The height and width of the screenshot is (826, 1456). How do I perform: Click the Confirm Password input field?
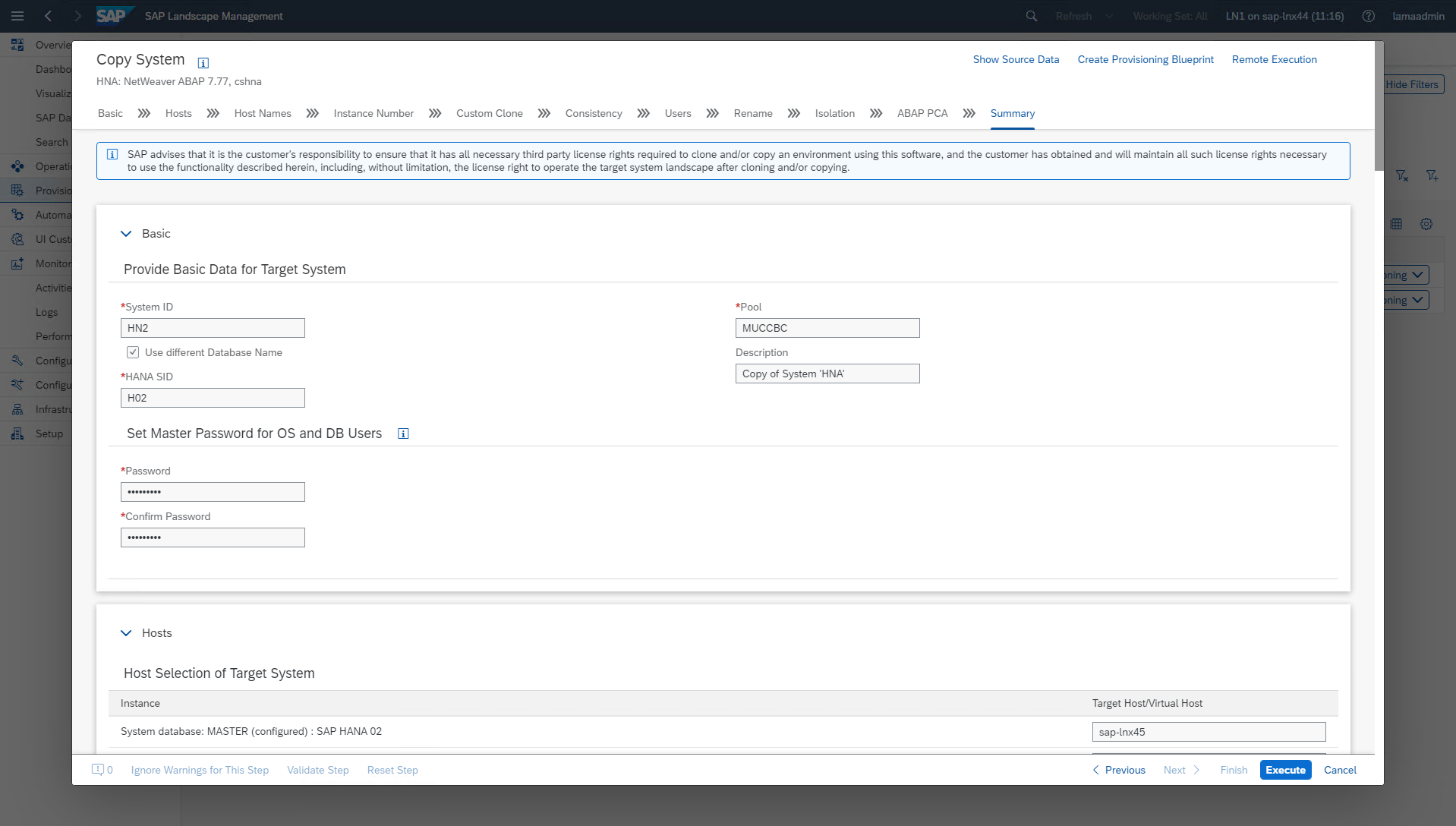213,538
